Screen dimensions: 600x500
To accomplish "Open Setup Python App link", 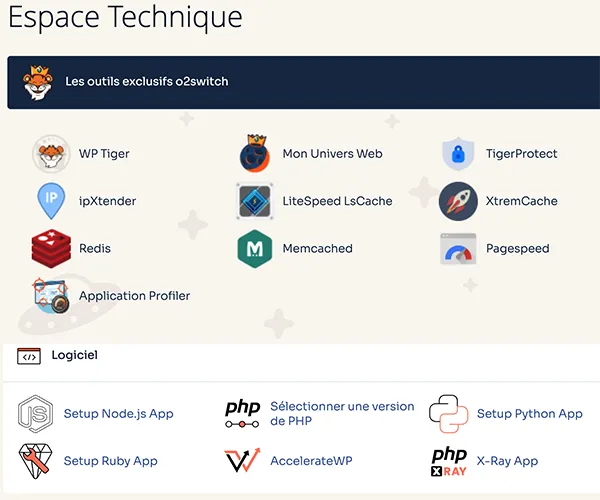I will click(x=530, y=414).
